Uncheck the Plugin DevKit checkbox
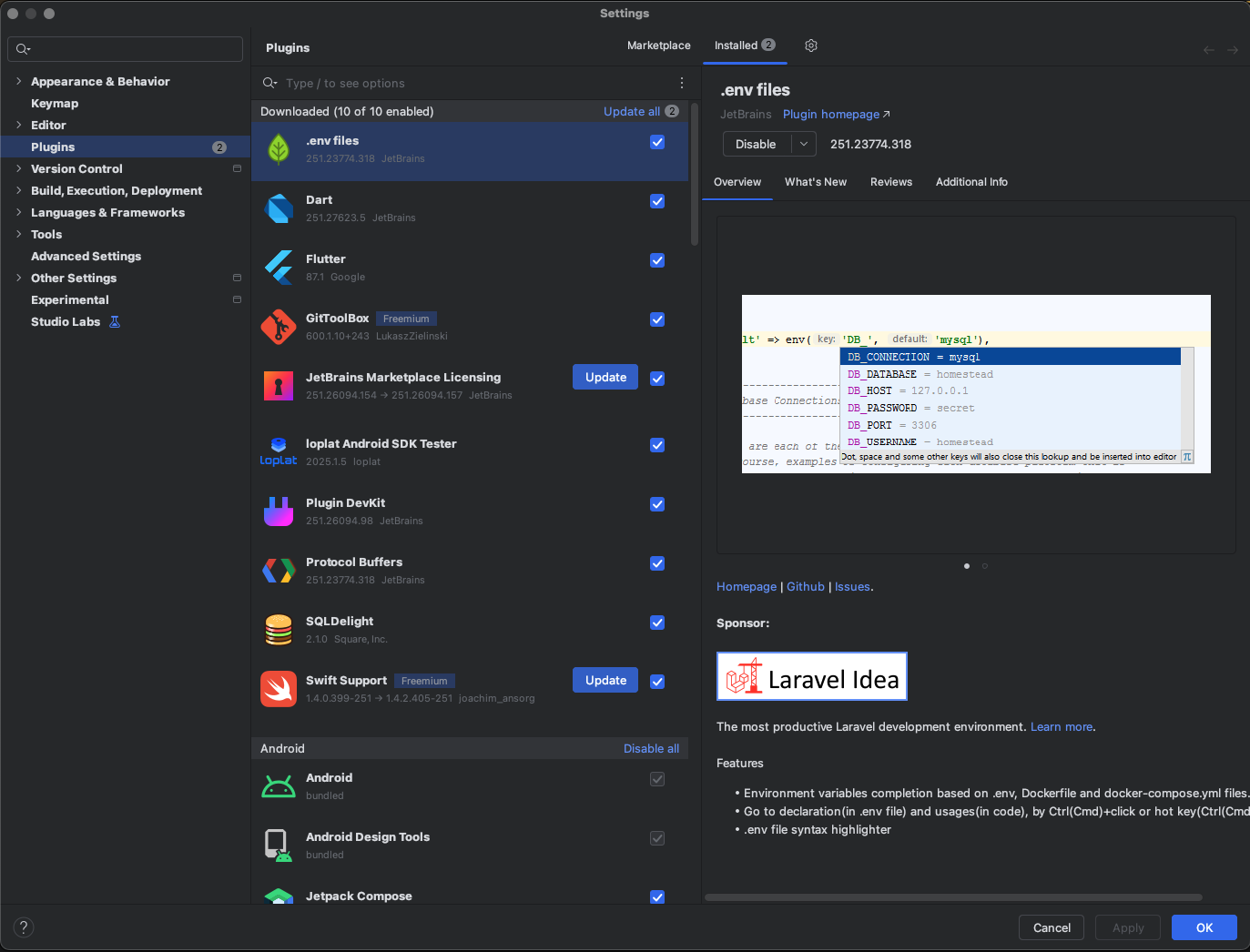The image size is (1250, 952). coord(657,504)
